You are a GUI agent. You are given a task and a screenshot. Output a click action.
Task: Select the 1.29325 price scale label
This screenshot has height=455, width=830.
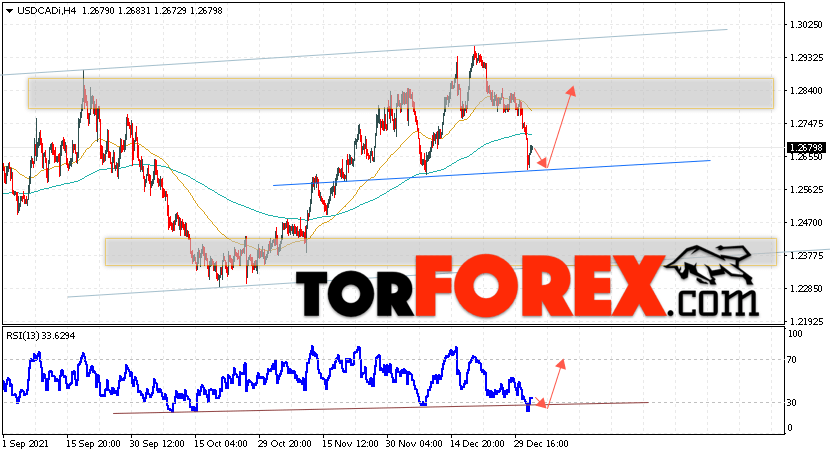[806, 58]
